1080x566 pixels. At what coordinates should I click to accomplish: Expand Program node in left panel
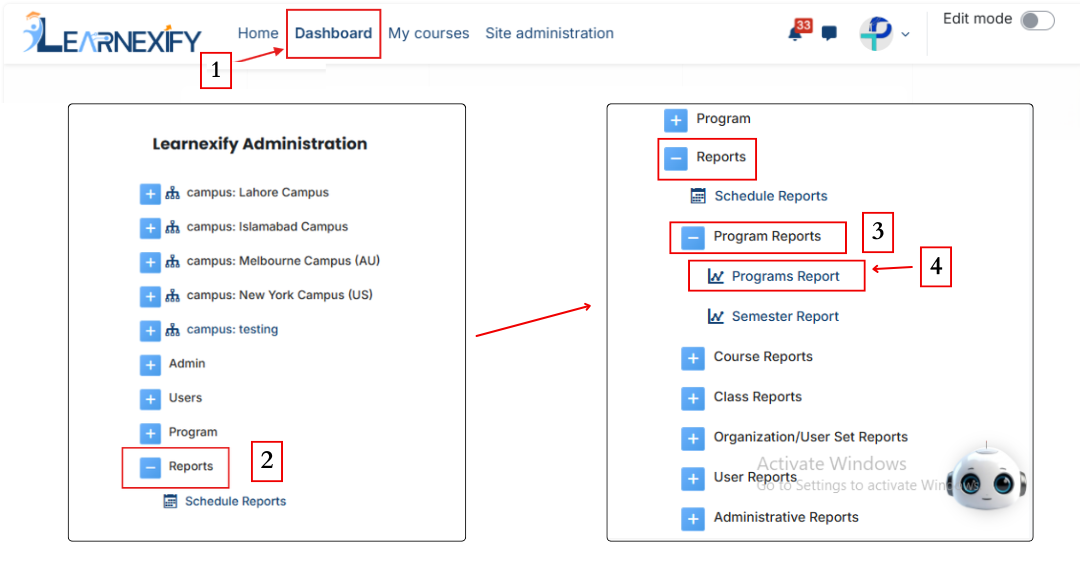click(x=150, y=433)
